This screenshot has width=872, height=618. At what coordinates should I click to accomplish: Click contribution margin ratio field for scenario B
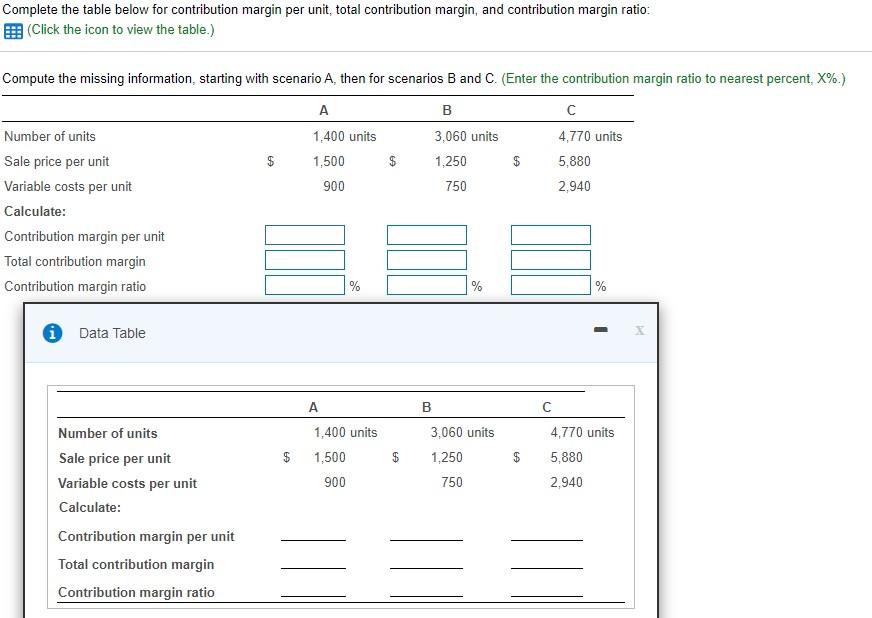[427, 285]
